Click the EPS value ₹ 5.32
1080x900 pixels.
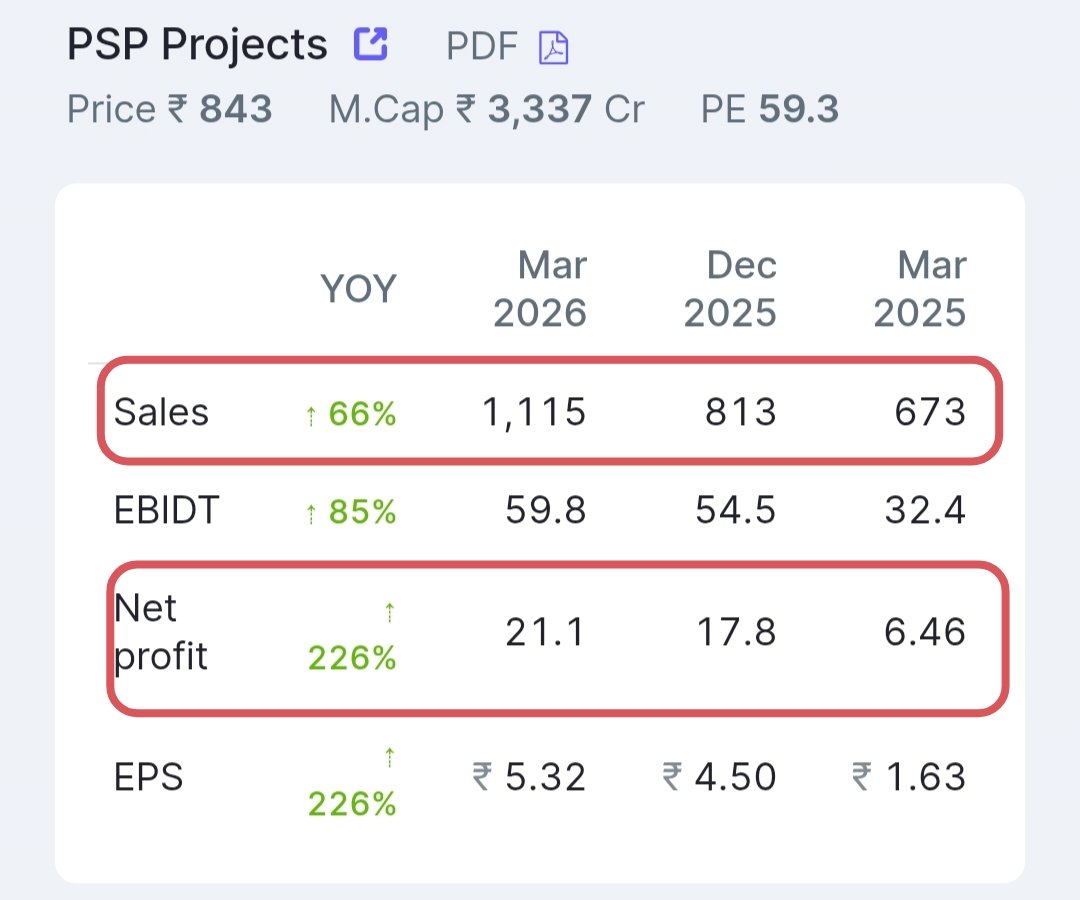pyautogui.click(x=529, y=777)
